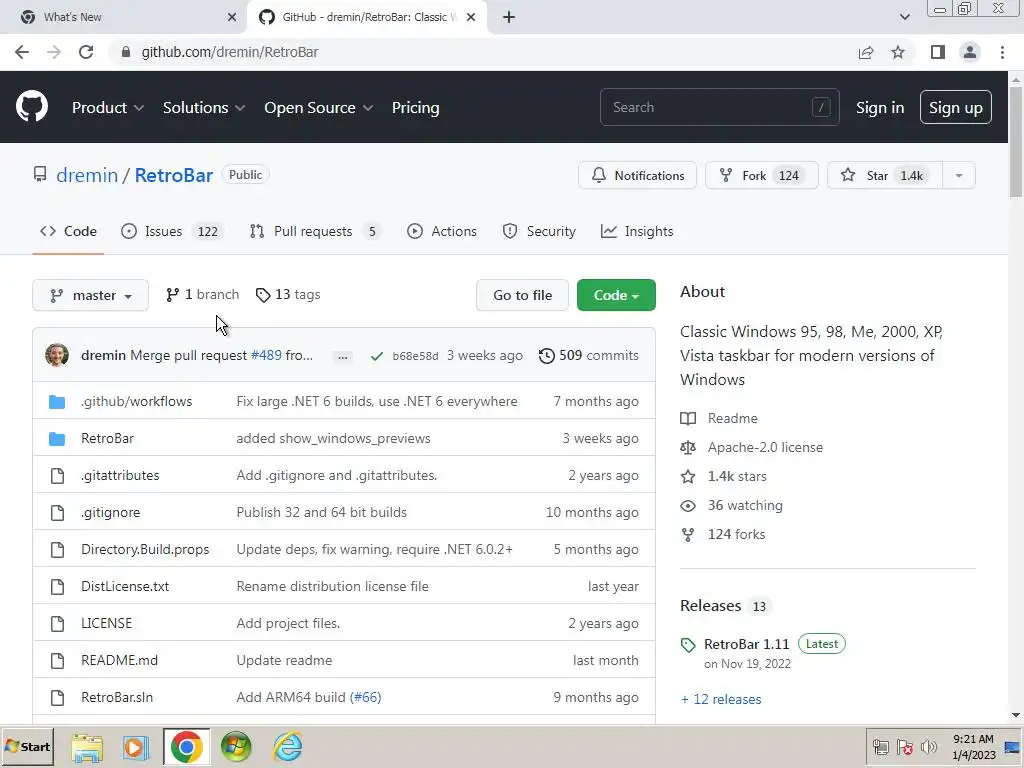Open the Releases heading link
The width and height of the screenshot is (1024, 768).
(711, 605)
